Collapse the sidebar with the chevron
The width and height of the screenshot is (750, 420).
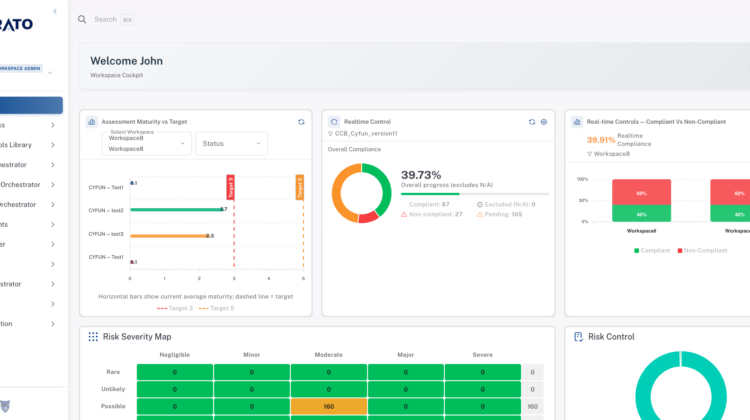[54, 11]
